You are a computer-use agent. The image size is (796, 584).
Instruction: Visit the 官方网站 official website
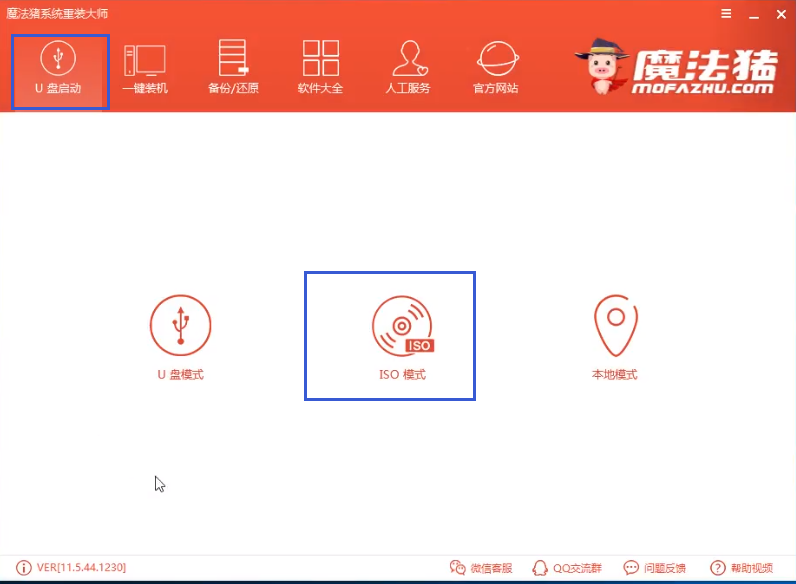[495, 69]
